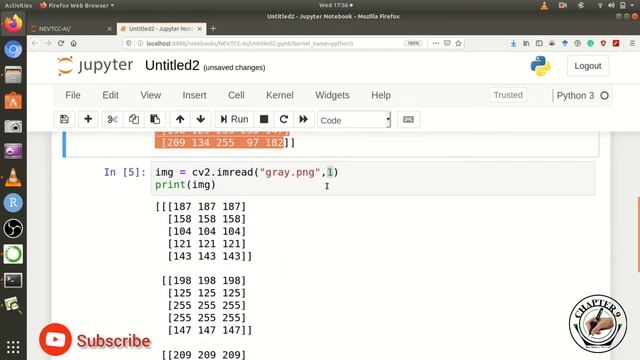This screenshot has width=640, height=360.
Task: Paste cells below
Action: 155,119
